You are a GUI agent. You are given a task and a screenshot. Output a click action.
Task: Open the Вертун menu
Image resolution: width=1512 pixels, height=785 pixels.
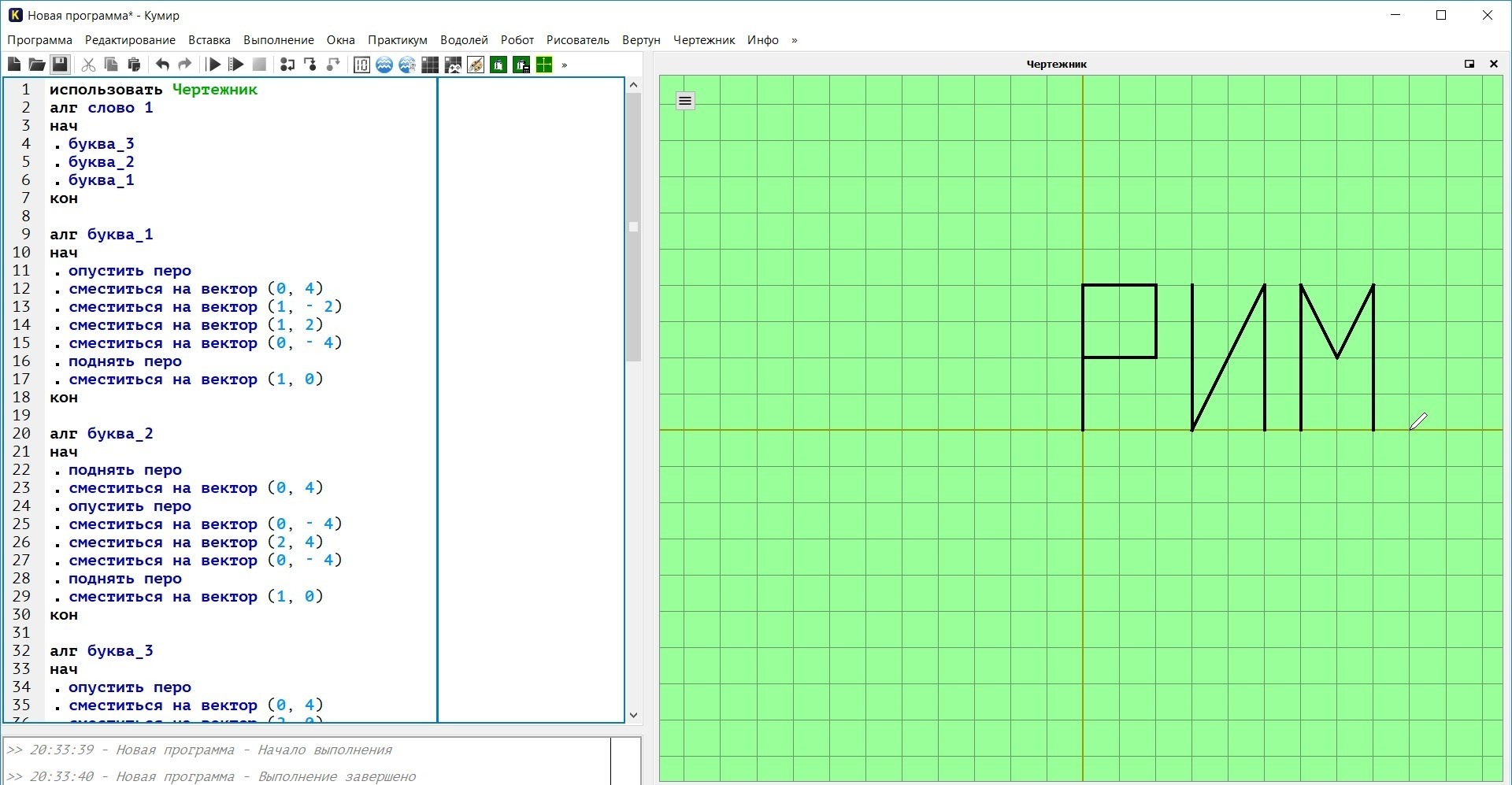pyautogui.click(x=641, y=40)
